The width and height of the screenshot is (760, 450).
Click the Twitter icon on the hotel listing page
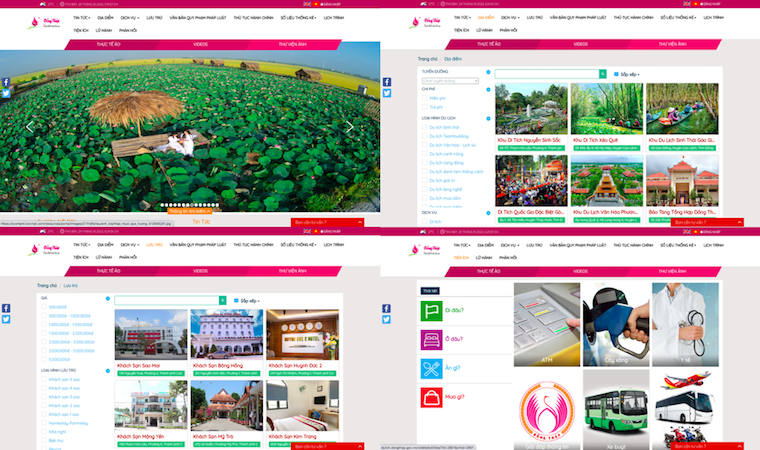tap(6, 319)
